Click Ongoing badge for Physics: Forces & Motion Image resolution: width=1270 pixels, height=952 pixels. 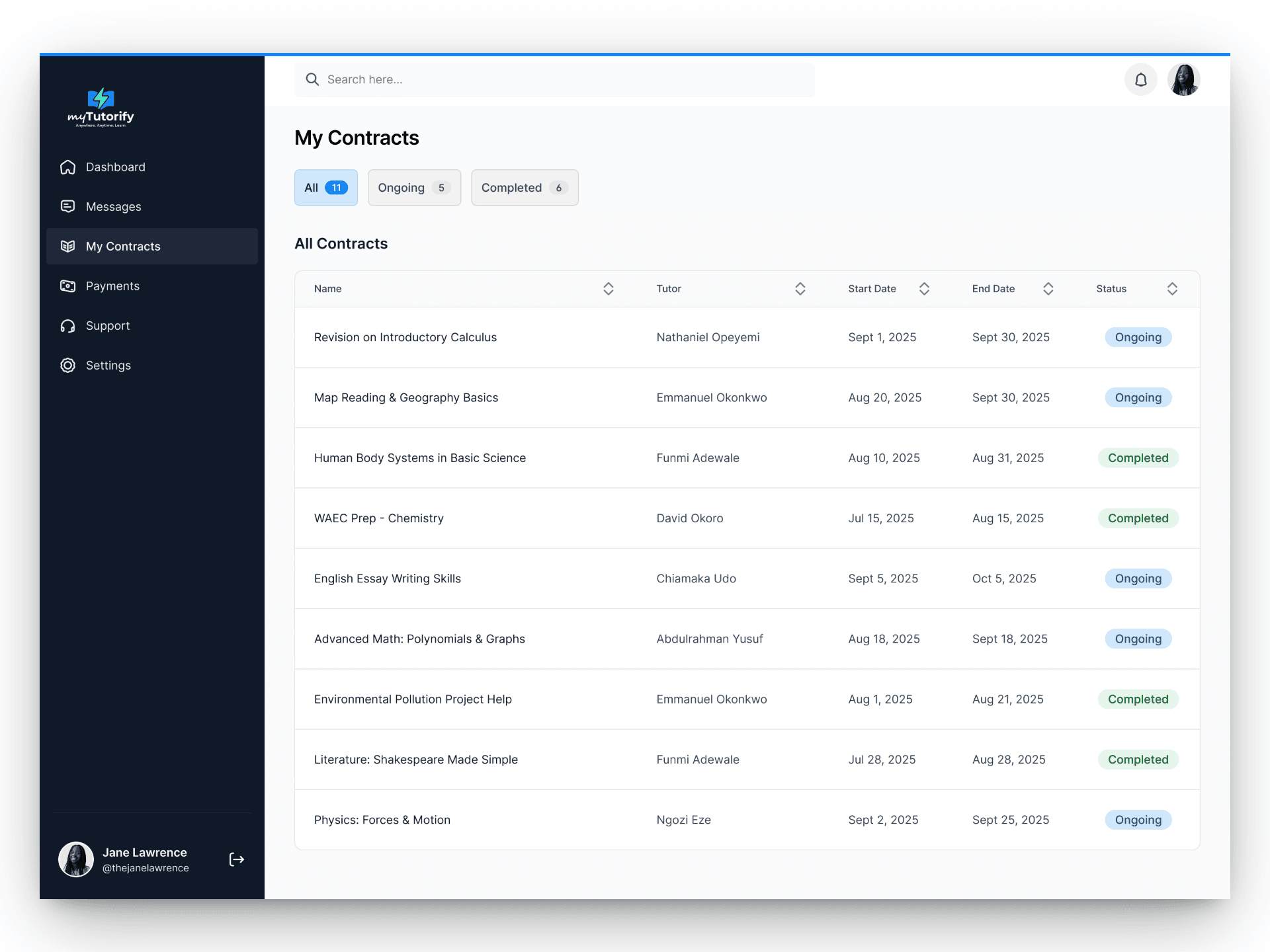click(1138, 820)
